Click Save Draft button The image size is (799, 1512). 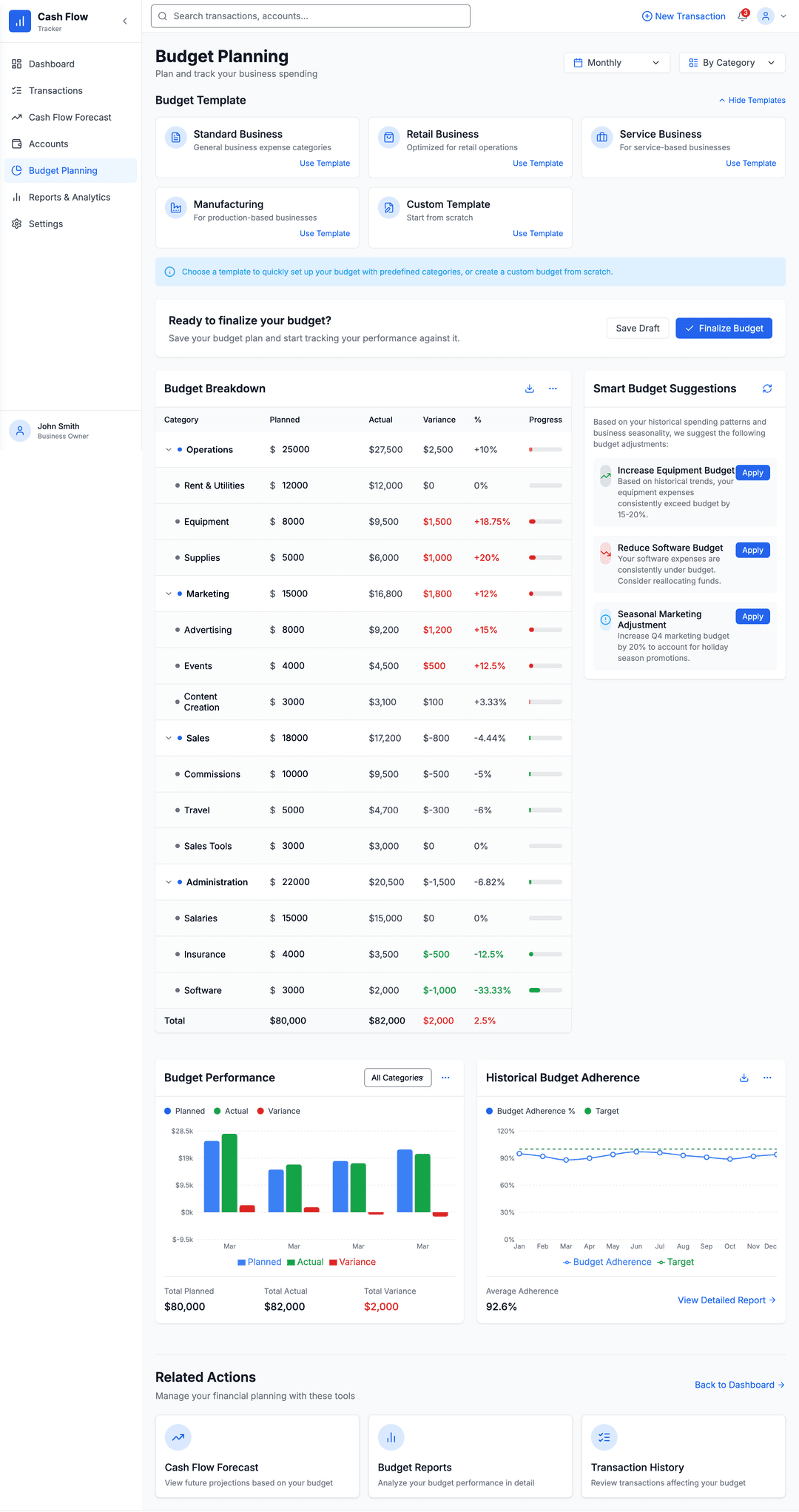(638, 329)
